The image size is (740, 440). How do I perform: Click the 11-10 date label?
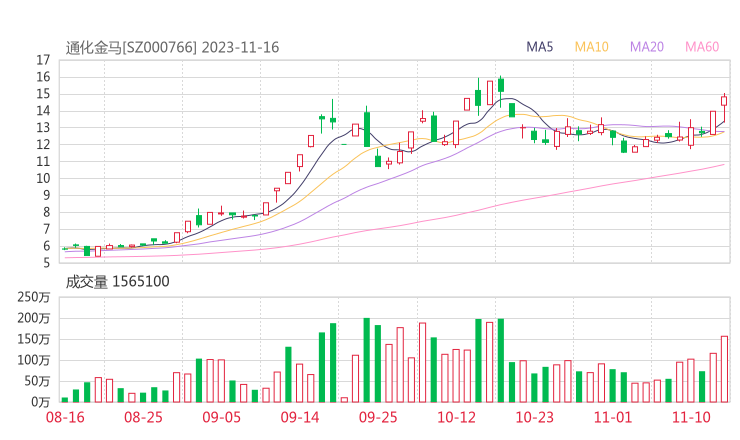tap(691, 417)
